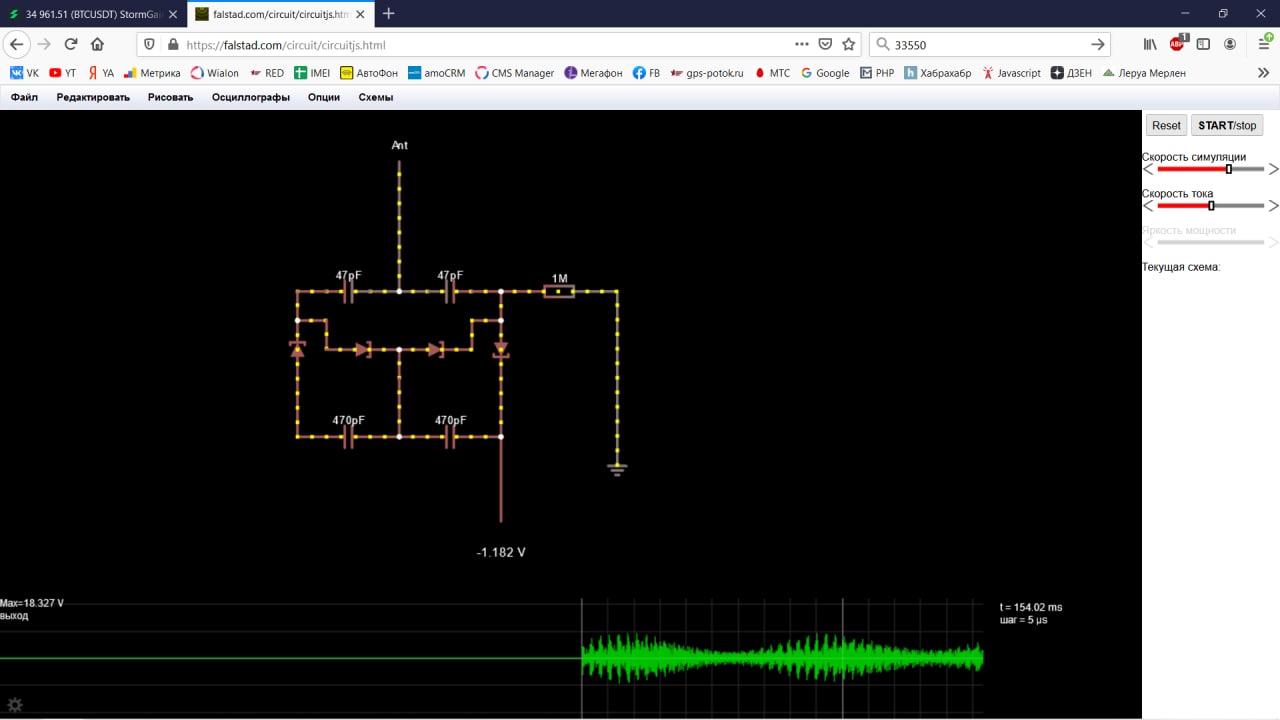The width and height of the screenshot is (1280, 720).
Task: Toggle simulation with START/stop button
Action: tap(1227, 125)
